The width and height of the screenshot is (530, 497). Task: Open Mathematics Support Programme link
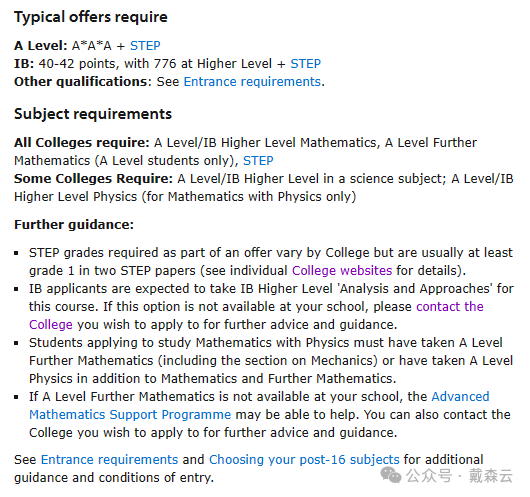tap(130, 415)
